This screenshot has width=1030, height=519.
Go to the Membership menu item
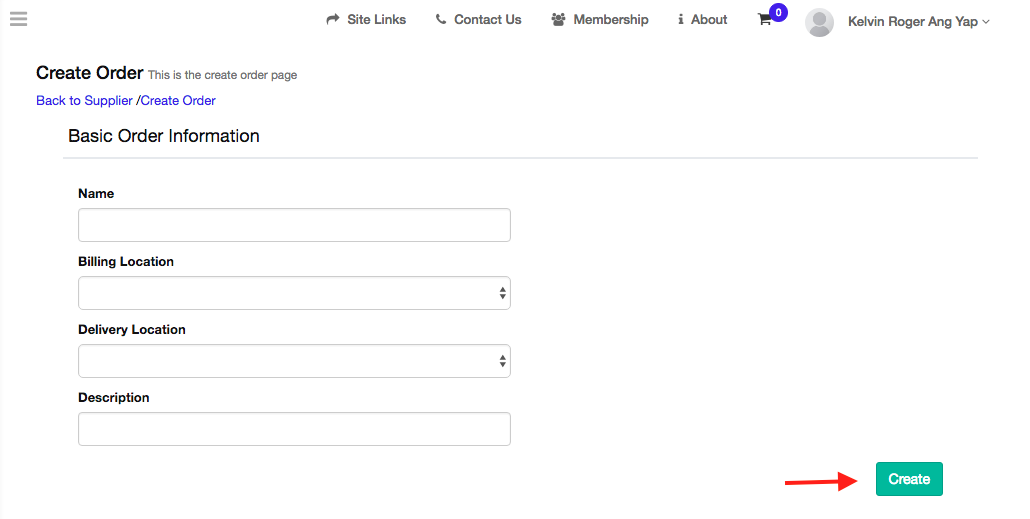coord(610,20)
